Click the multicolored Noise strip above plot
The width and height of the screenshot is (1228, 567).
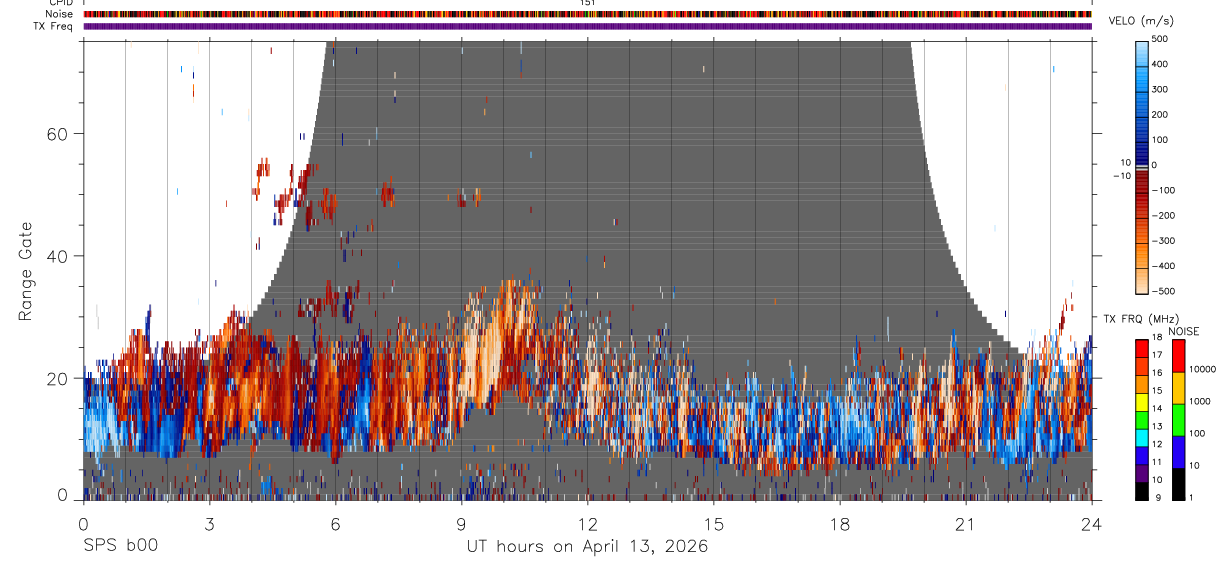click(x=587, y=14)
